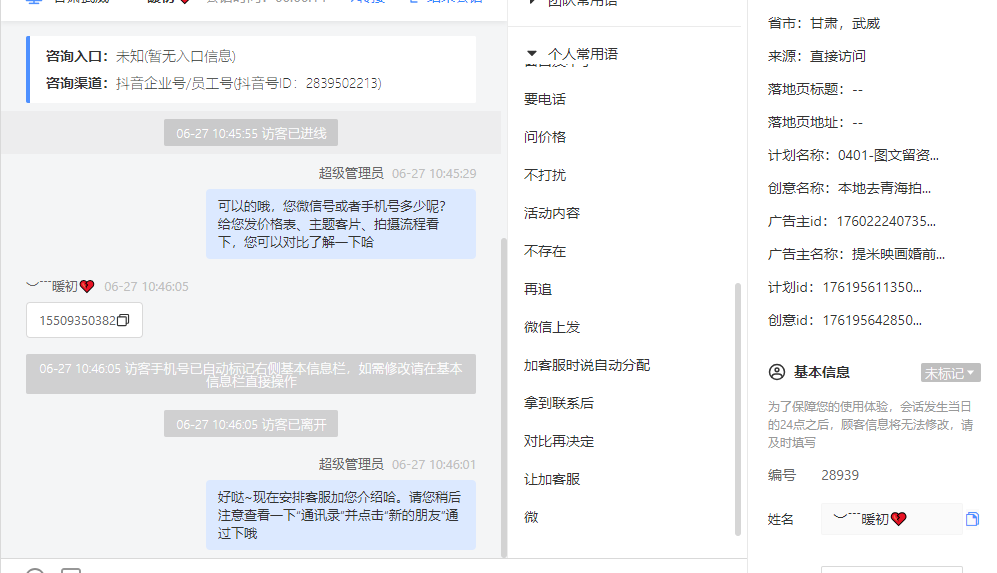Click the 省市 甘肃，武威 text
Viewport: 997px width, 573px height.
pyautogui.click(x=823, y=24)
